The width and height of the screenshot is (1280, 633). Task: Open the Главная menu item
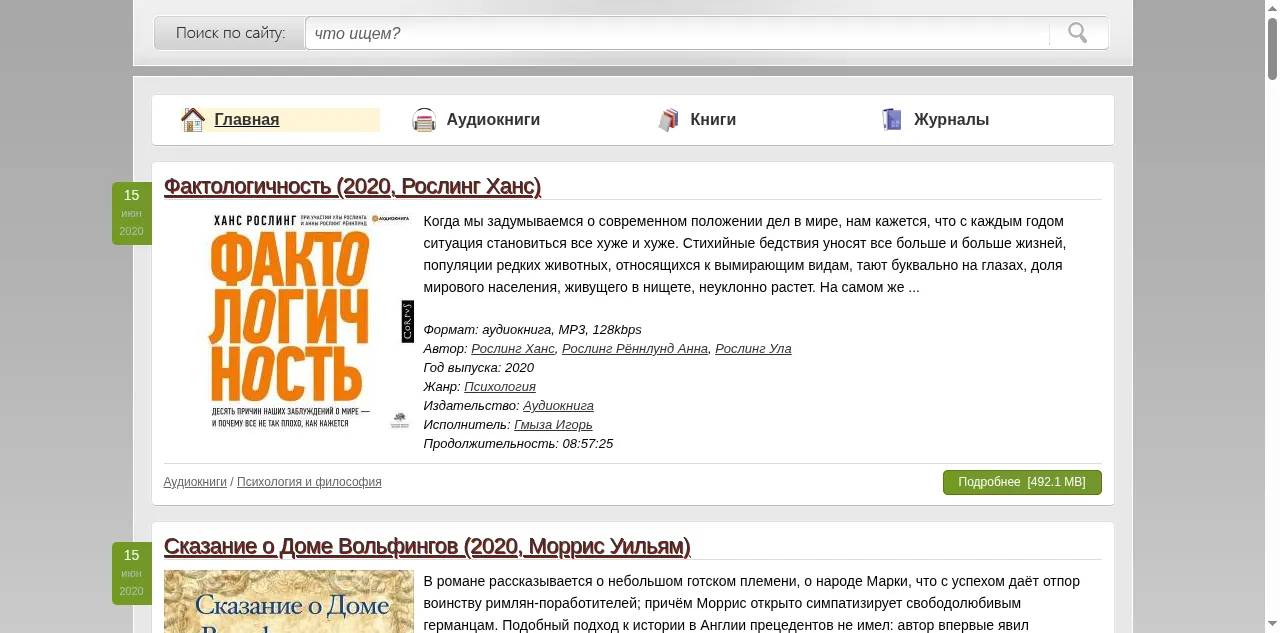(247, 120)
